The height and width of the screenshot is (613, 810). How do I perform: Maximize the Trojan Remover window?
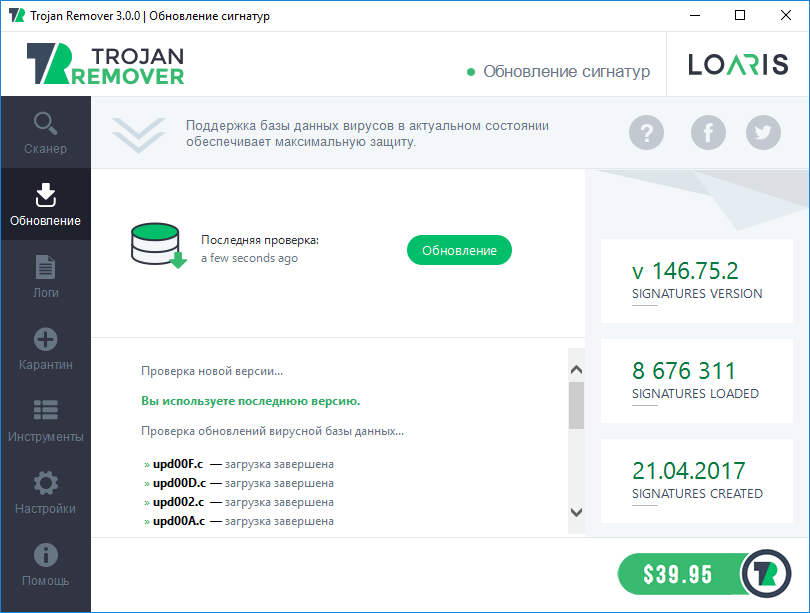click(740, 15)
